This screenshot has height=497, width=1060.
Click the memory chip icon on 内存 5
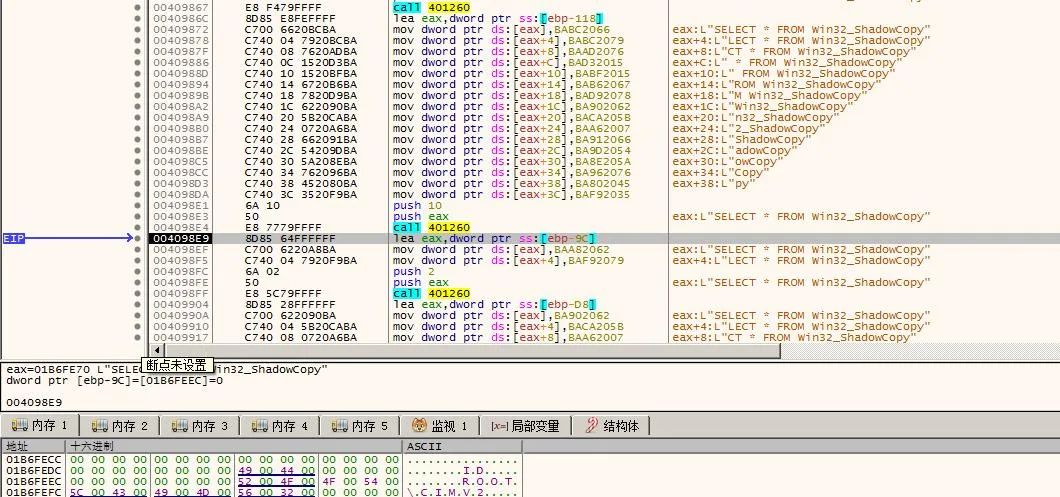point(340,426)
